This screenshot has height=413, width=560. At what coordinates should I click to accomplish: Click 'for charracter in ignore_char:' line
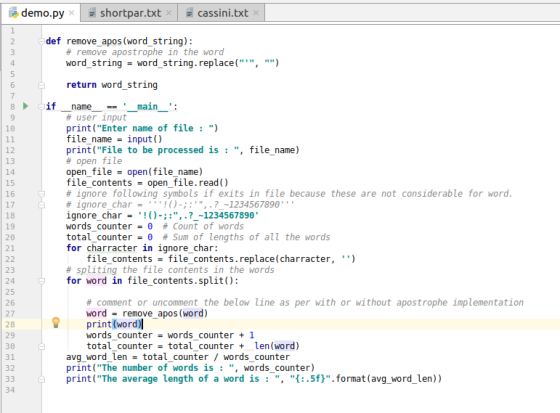[142, 248]
